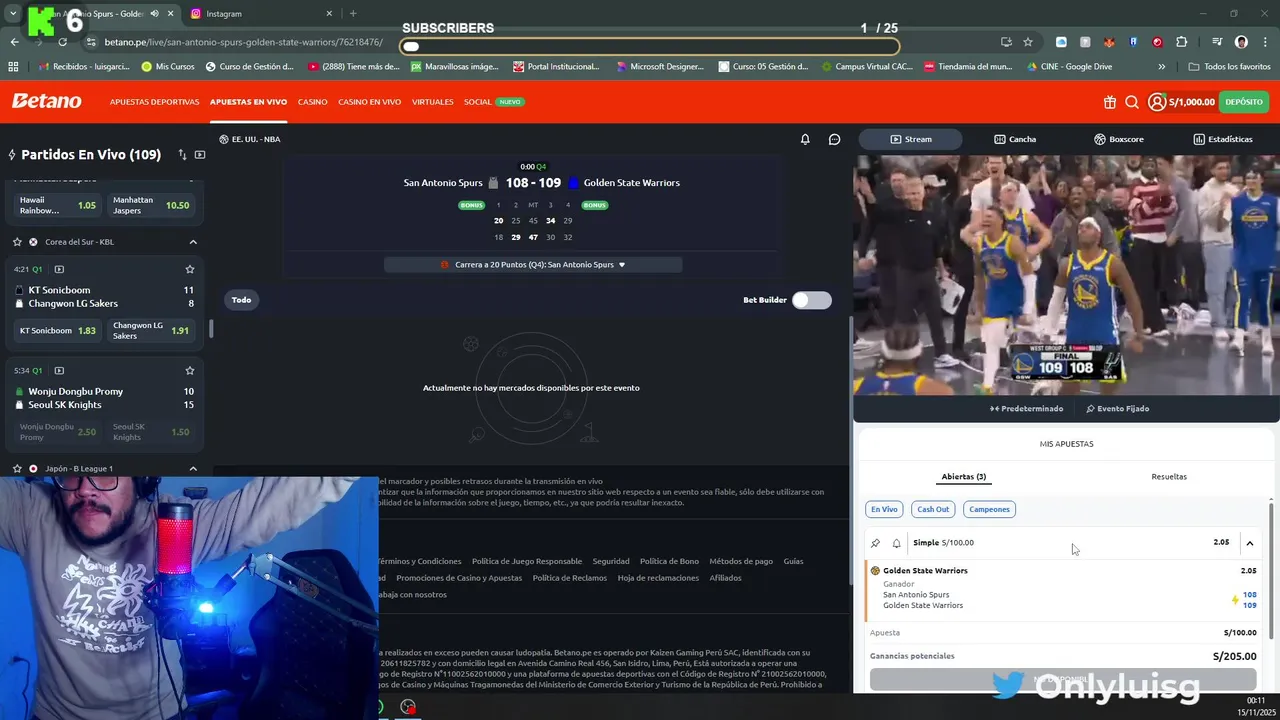This screenshot has height=720, width=1280.
Task: Open the chat bubble icon beside the notification bell
Action: click(x=835, y=139)
